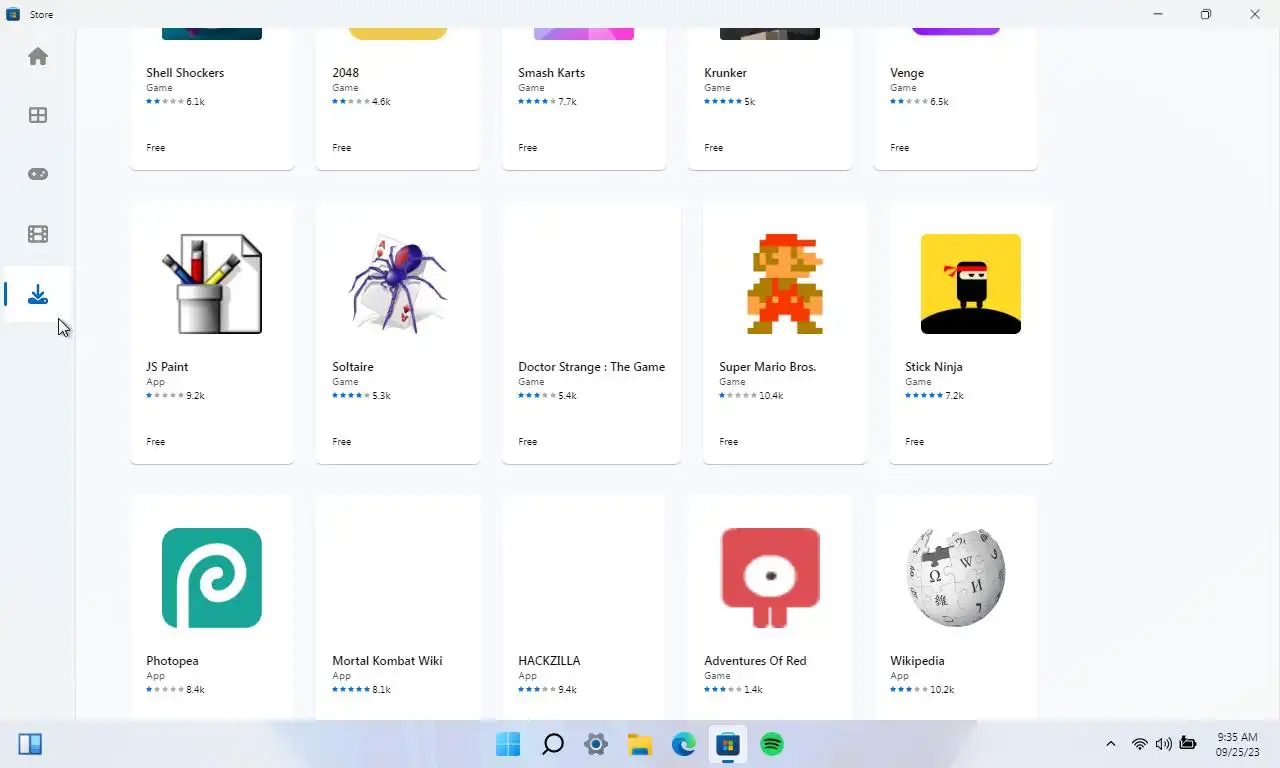
Task: Open the Movies film strip section
Action: pyautogui.click(x=38, y=234)
